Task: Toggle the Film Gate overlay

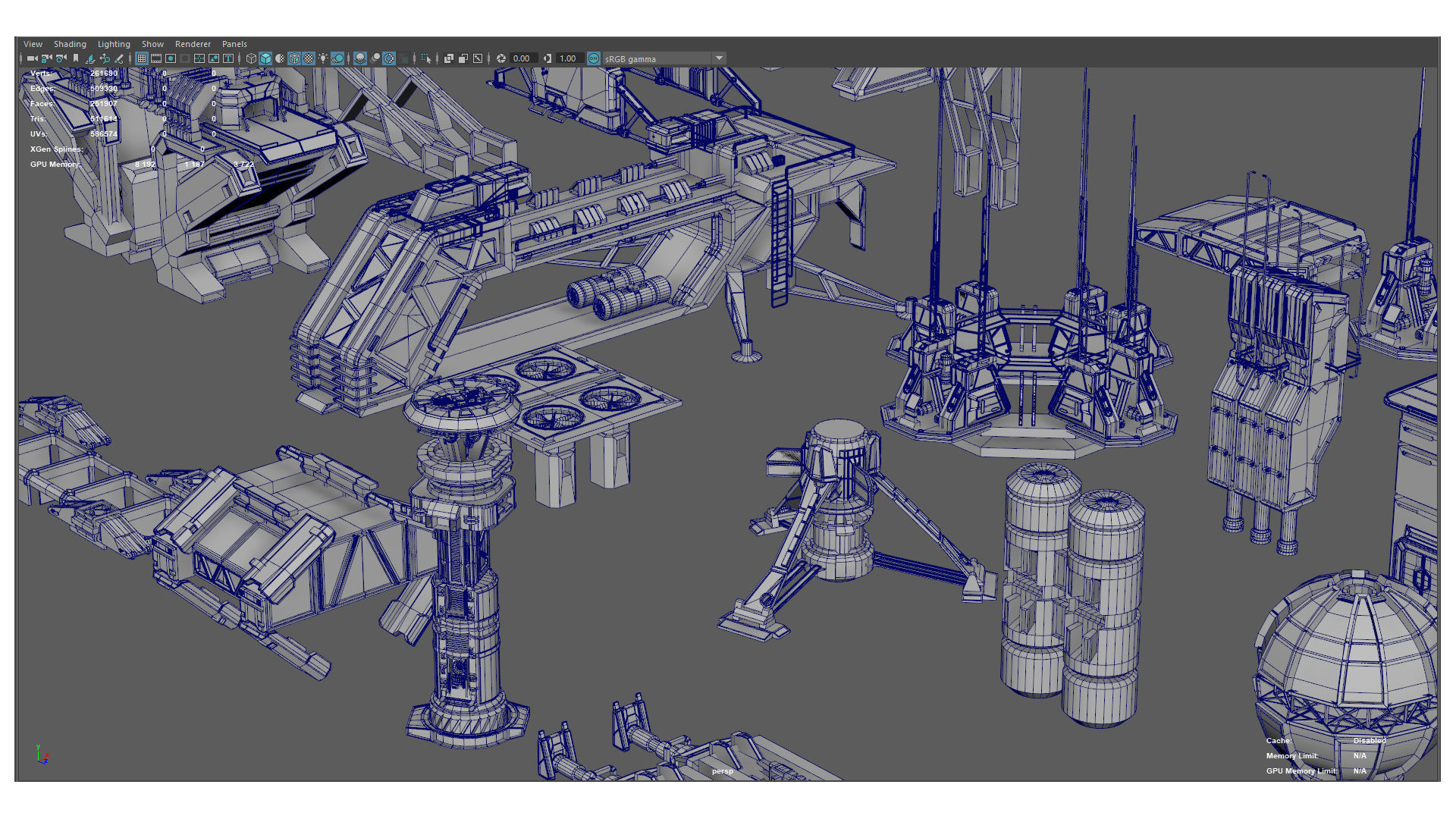Action: click(156, 58)
